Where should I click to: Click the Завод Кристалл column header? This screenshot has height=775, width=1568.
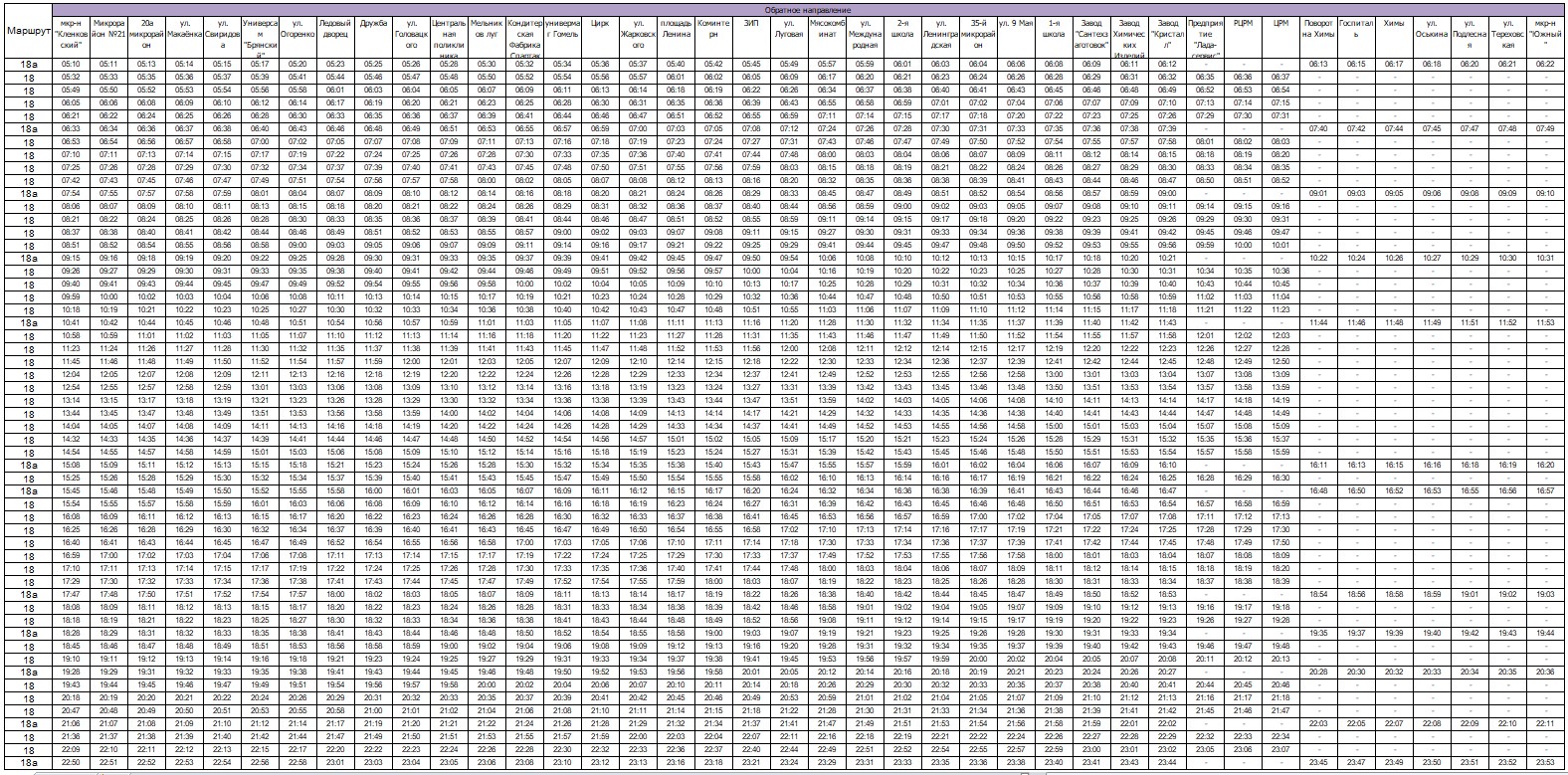(1167, 37)
